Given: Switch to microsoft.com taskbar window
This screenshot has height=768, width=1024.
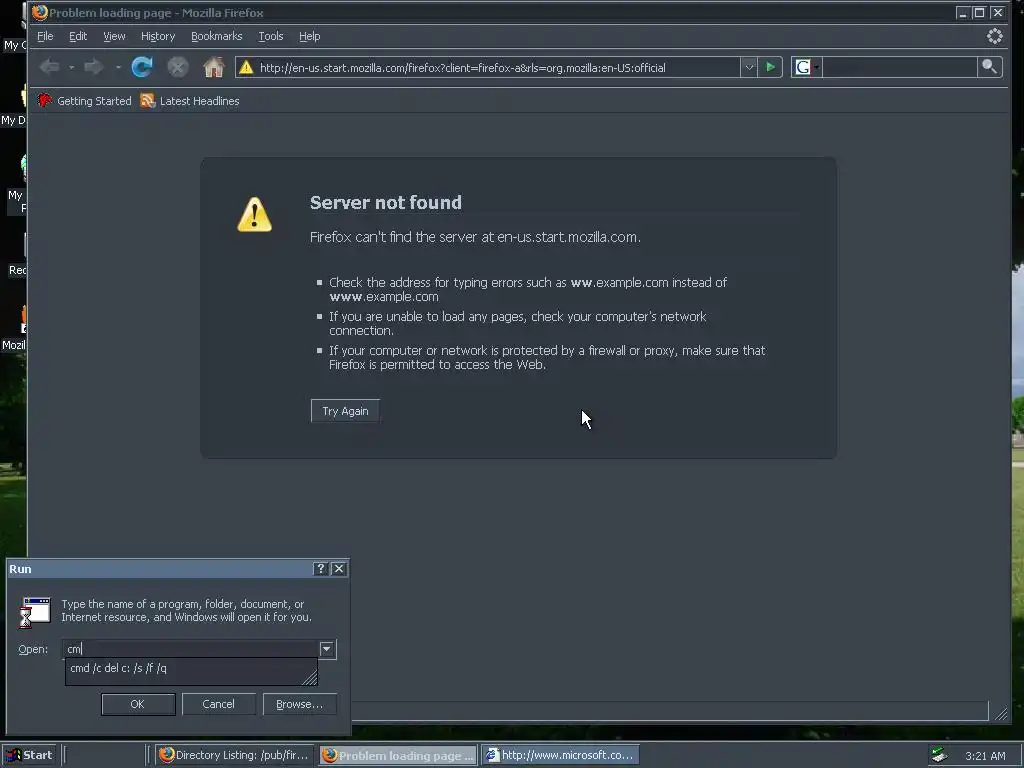Looking at the screenshot, I should pyautogui.click(x=561, y=755).
